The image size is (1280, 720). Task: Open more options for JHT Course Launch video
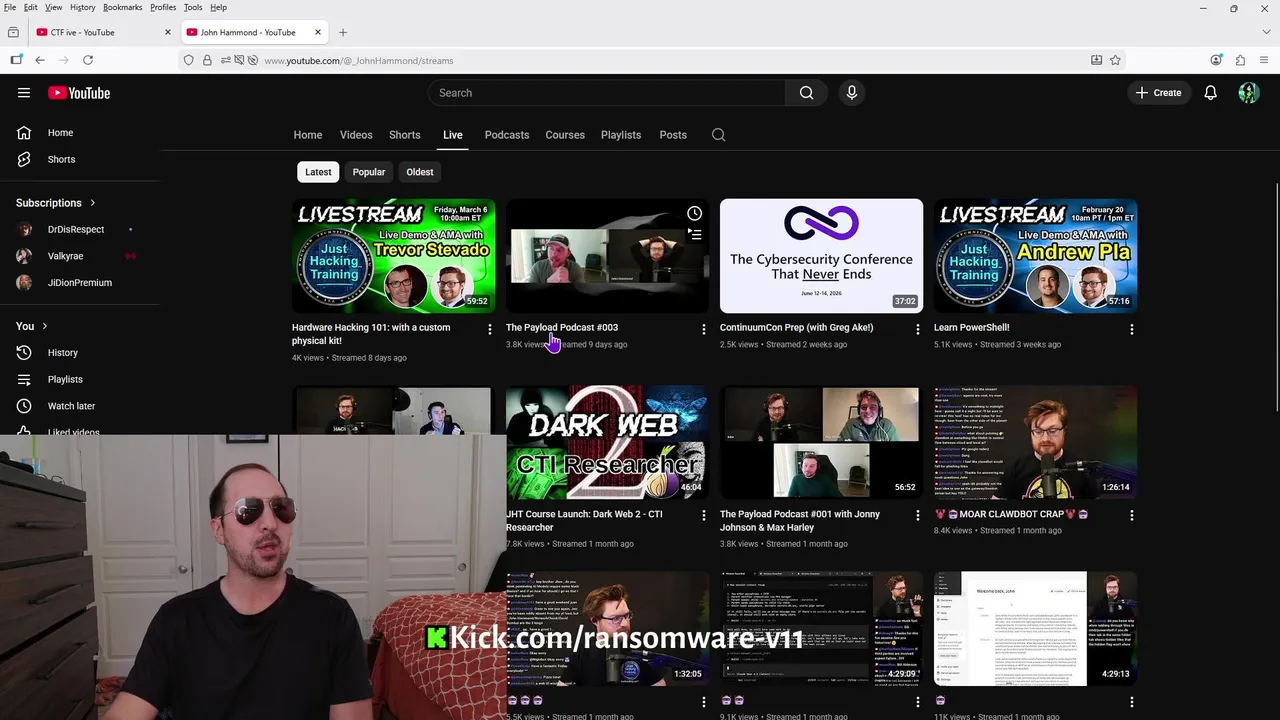tap(703, 515)
